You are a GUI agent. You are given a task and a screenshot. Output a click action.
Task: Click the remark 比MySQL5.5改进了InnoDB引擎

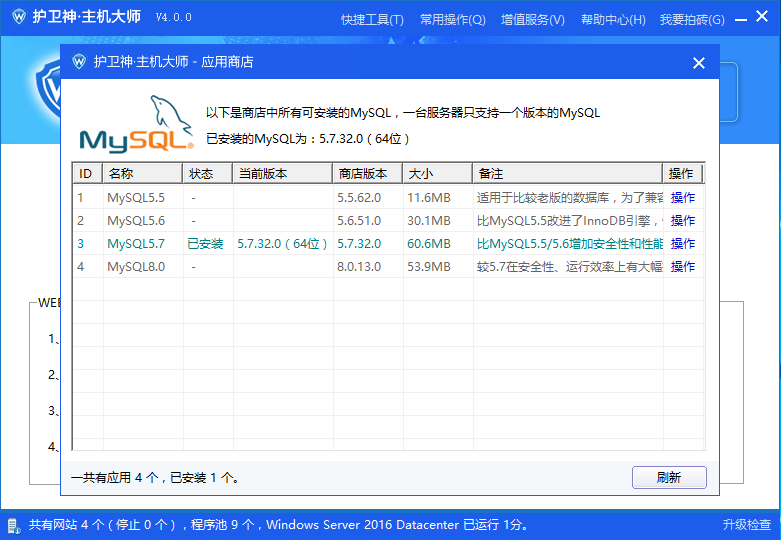click(570, 221)
